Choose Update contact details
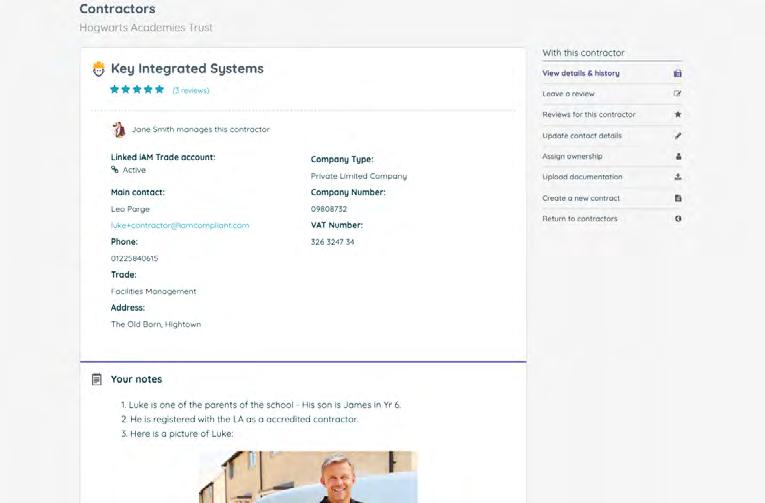Screen dimensions: 765x503 click(x=582, y=136)
